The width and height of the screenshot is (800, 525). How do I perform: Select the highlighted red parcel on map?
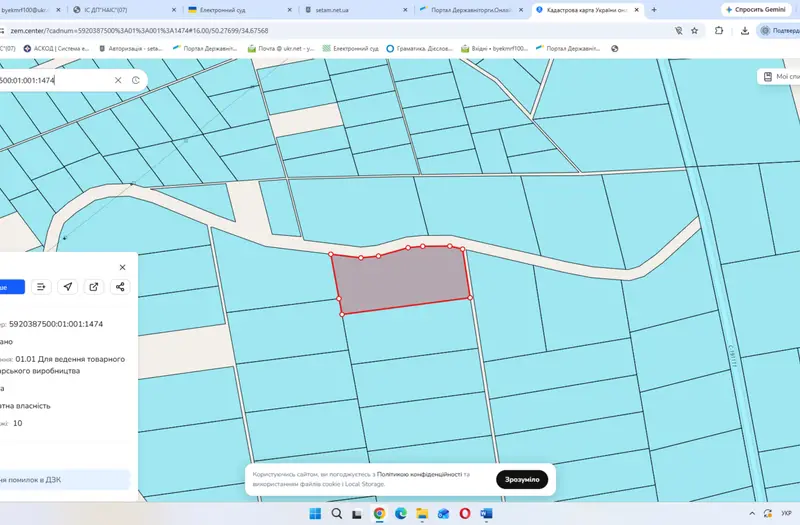click(x=403, y=280)
